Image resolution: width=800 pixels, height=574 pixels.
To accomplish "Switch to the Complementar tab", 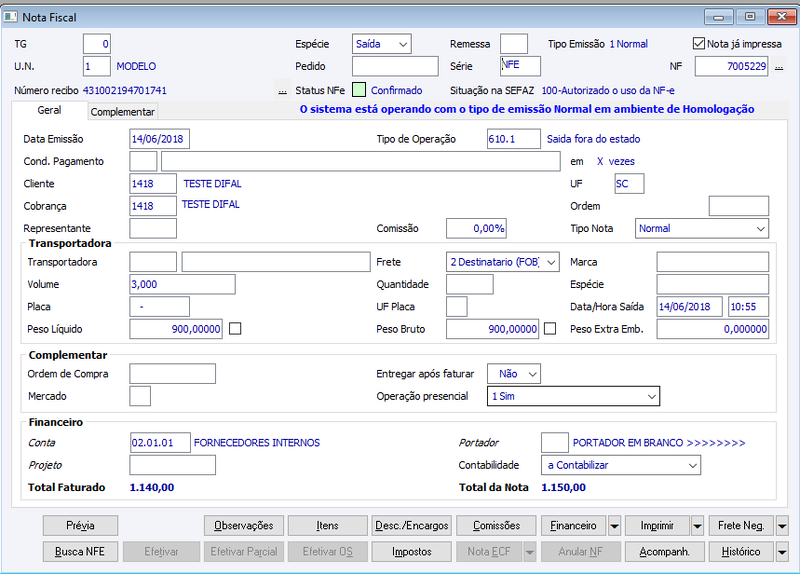I will pos(122,112).
